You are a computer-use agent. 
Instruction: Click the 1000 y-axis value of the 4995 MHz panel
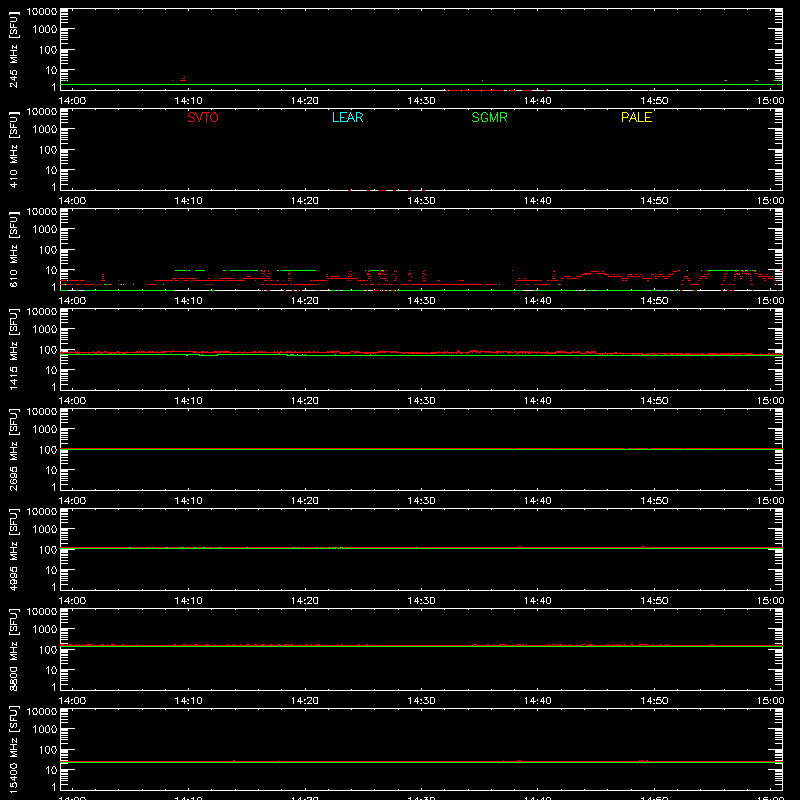pos(45,530)
